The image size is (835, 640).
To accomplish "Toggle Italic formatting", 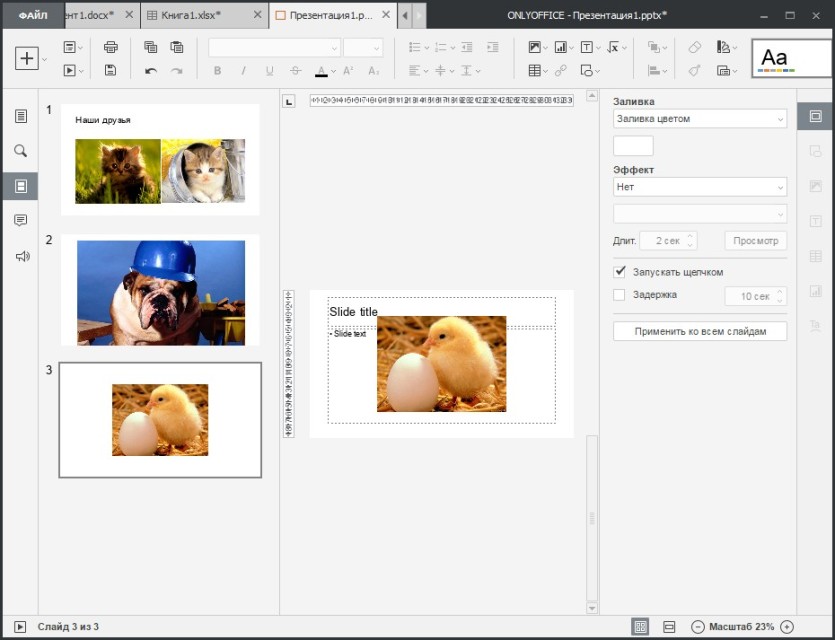I will coord(243,70).
